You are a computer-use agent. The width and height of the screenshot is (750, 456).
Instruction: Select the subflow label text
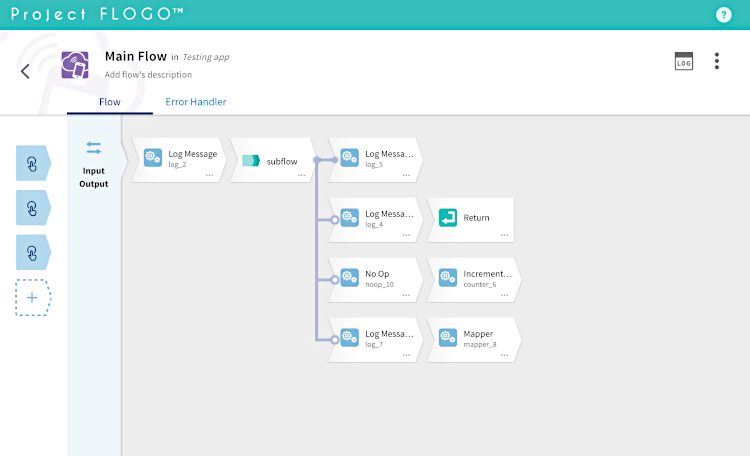pos(282,162)
